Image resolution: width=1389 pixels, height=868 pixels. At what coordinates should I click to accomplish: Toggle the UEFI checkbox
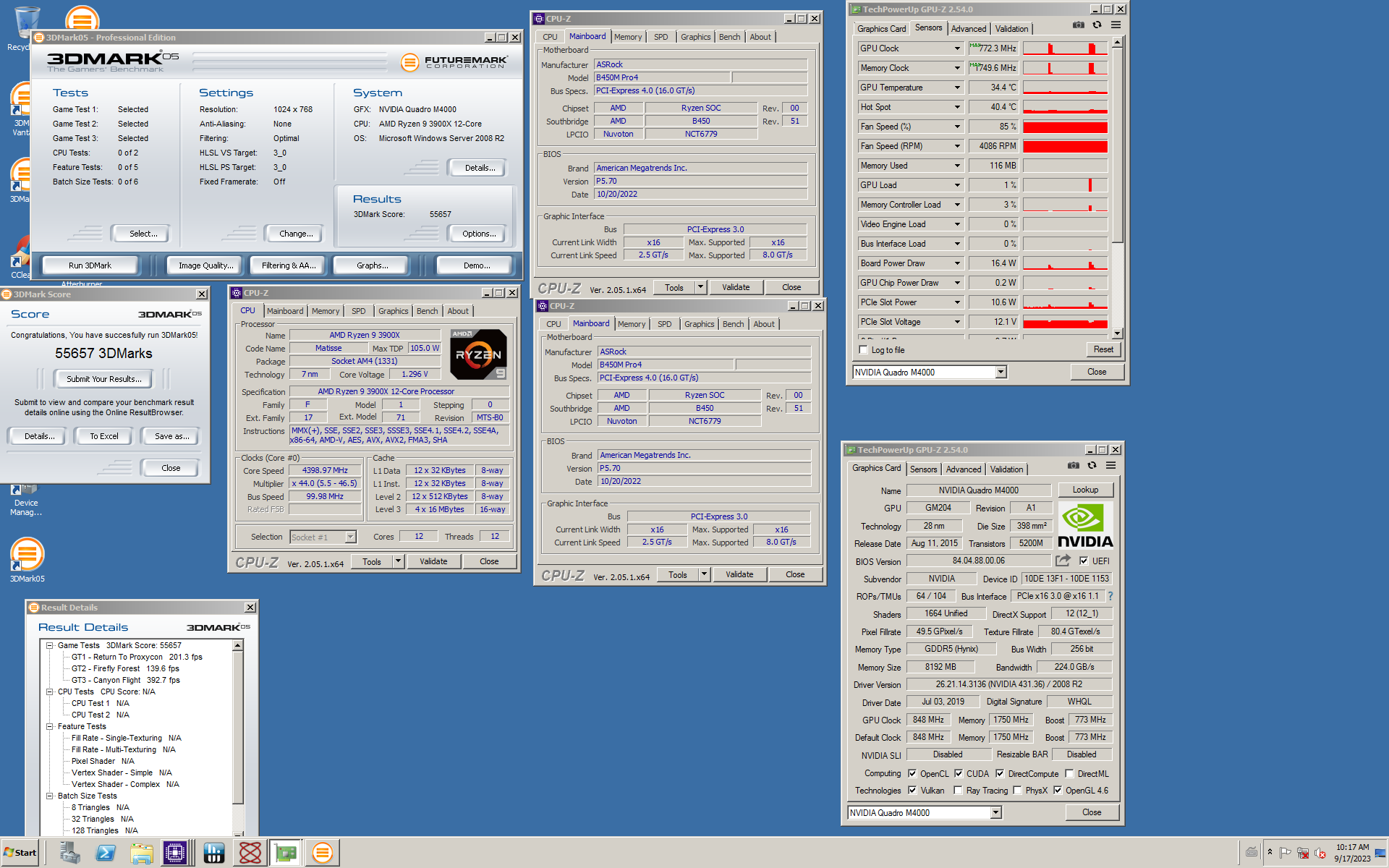[1084, 561]
